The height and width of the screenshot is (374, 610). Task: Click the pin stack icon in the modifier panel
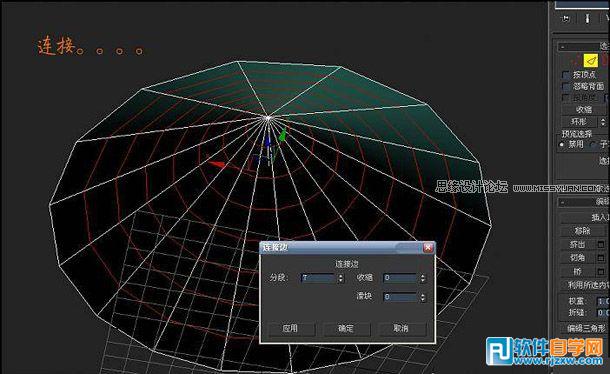[x=566, y=18]
